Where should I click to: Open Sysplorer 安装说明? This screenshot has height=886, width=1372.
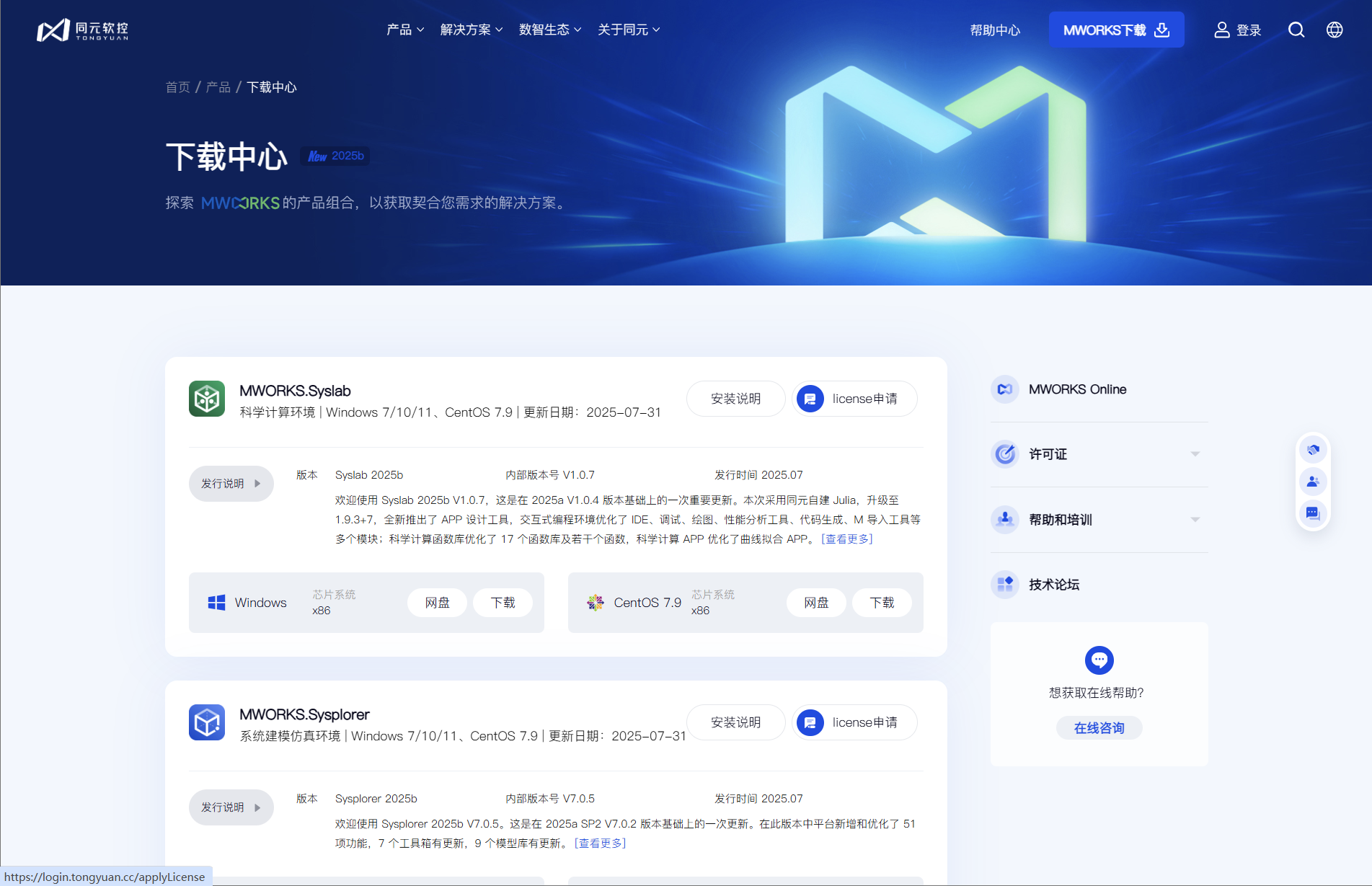coord(735,722)
